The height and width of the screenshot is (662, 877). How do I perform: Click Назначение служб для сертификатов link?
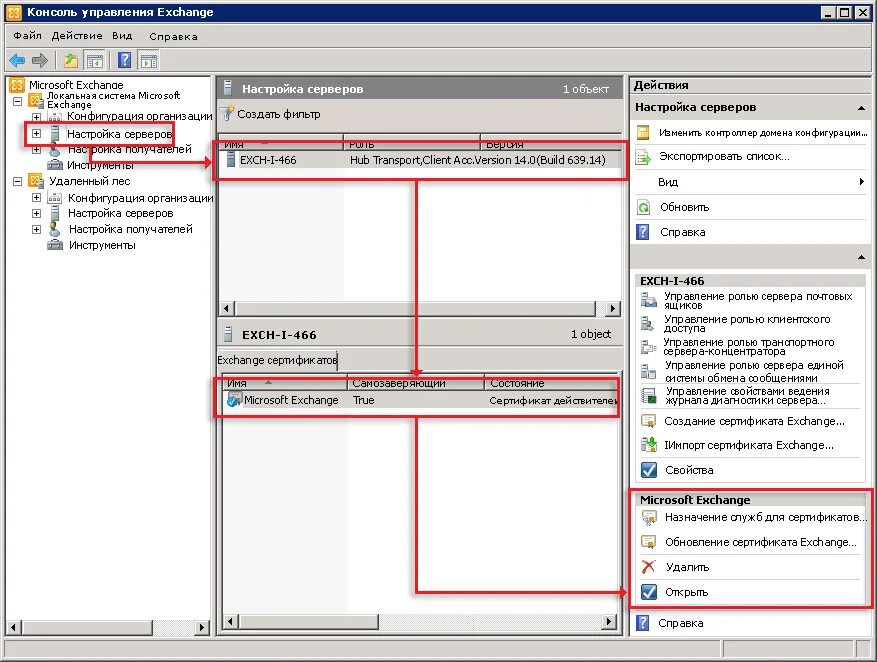(765, 517)
